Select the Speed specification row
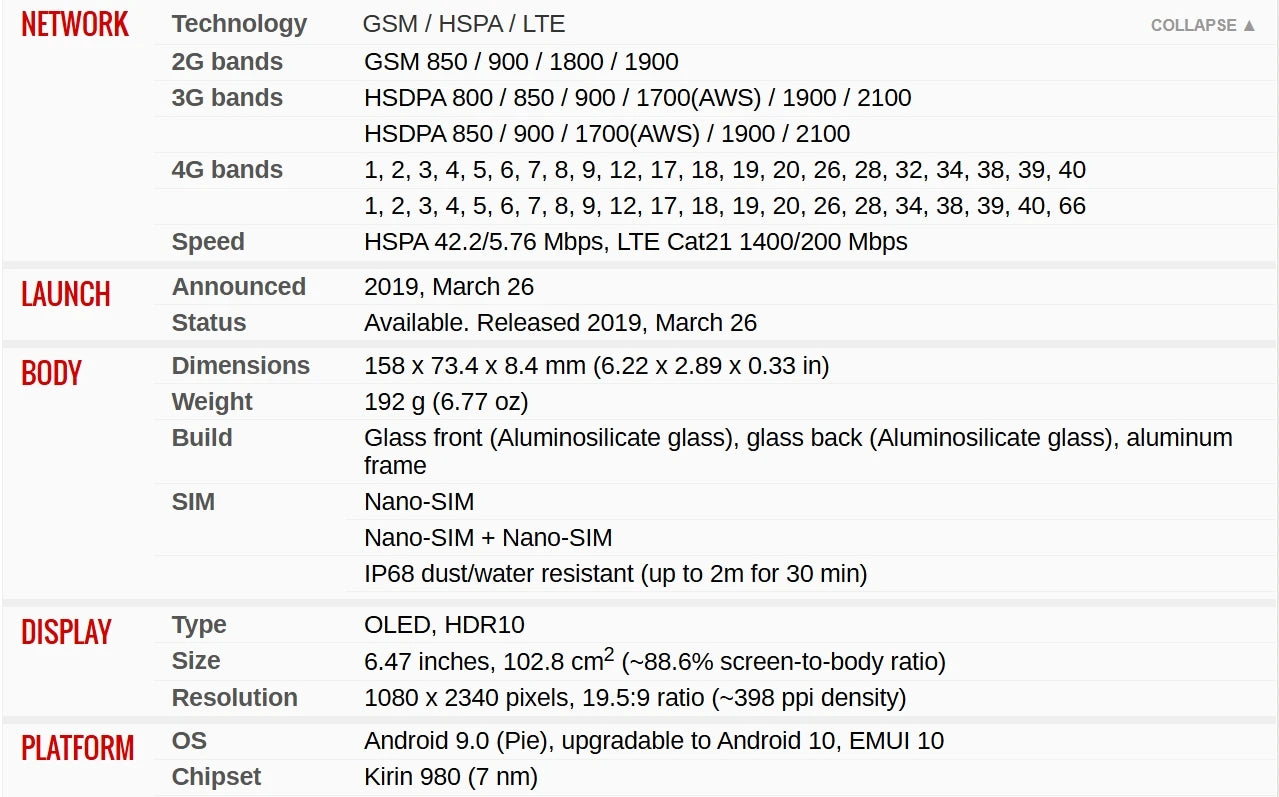1279x797 pixels. pyautogui.click(x=207, y=242)
